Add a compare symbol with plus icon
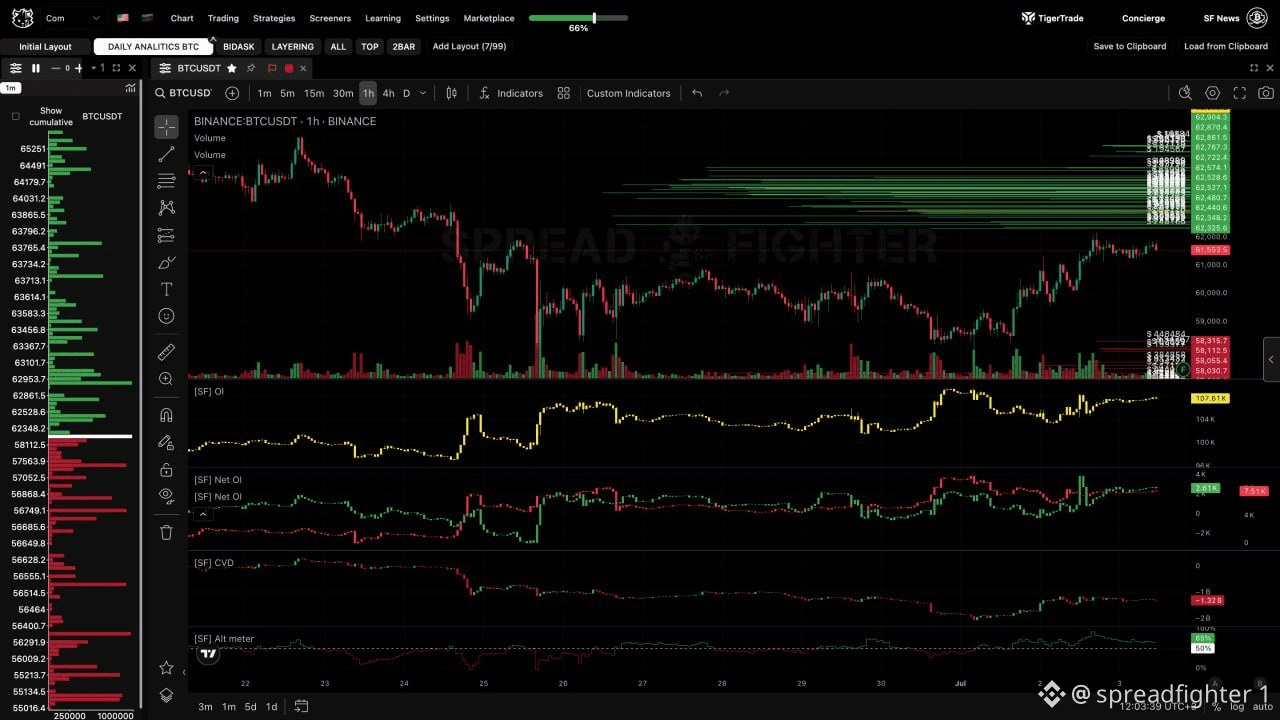 [232, 93]
